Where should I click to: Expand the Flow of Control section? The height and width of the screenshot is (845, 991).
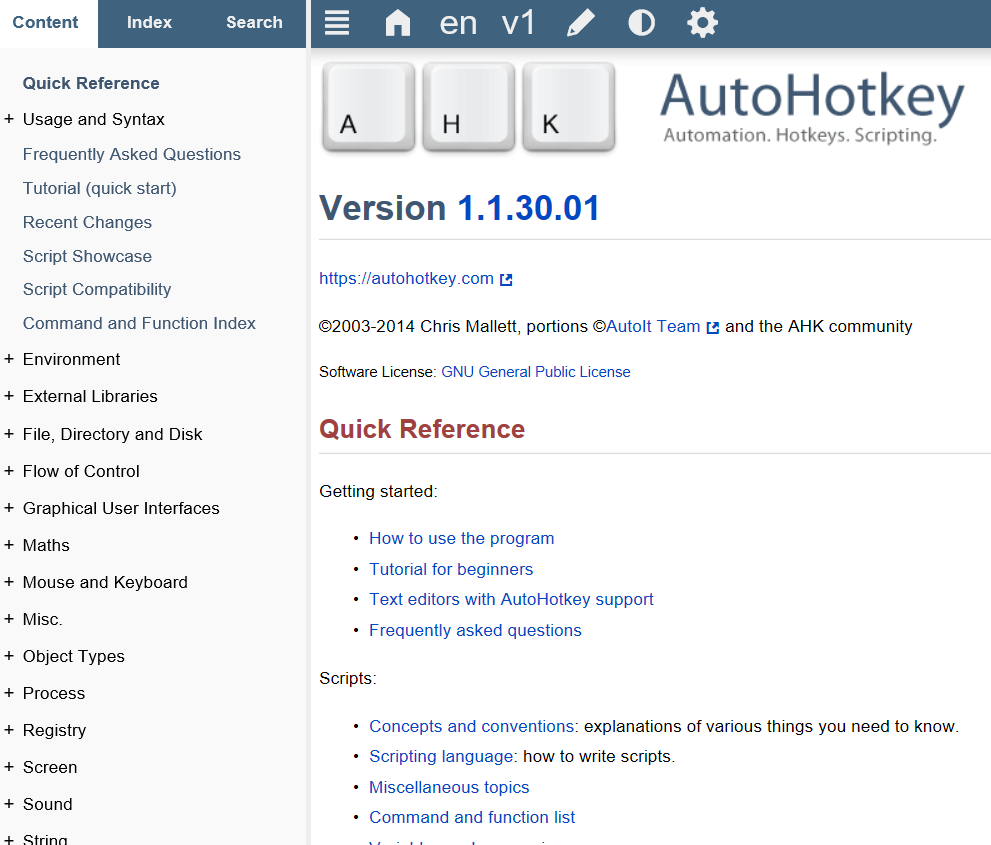9,471
